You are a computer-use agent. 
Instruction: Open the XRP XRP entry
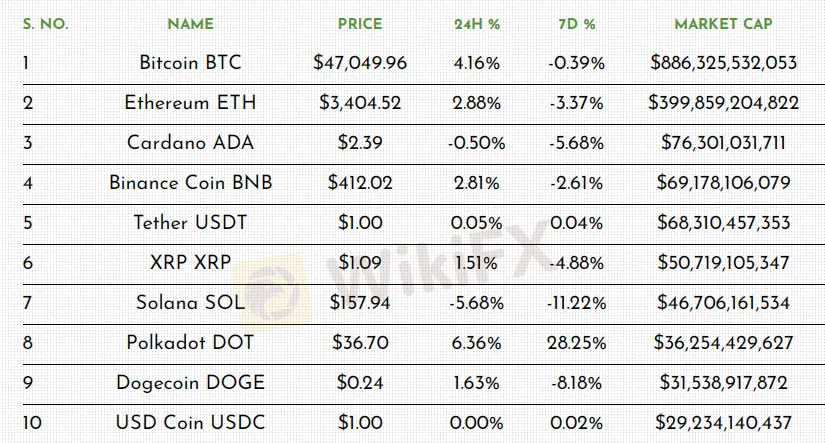tap(190, 263)
